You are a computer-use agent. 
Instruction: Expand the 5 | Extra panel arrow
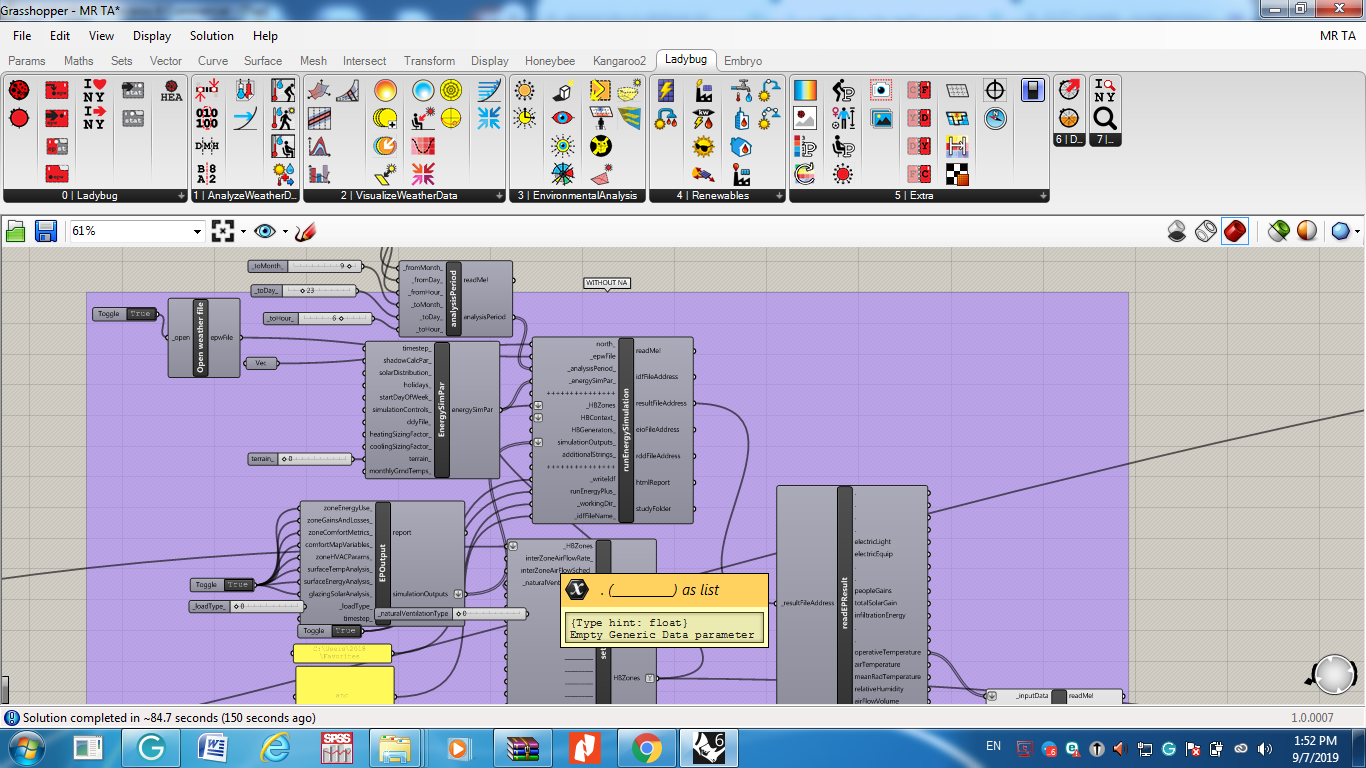click(x=1042, y=196)
